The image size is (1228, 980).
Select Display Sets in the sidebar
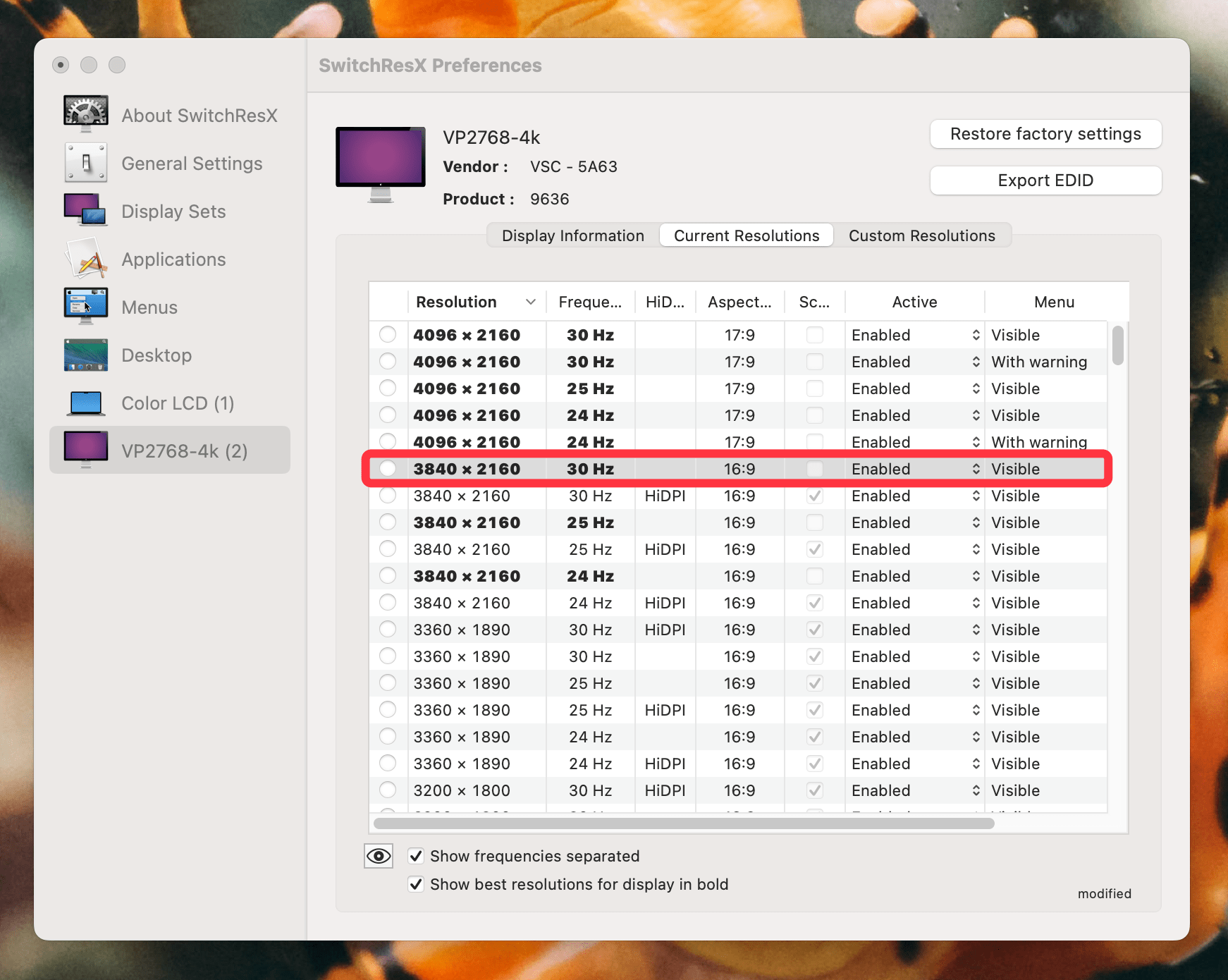click(x=173, y=211)
